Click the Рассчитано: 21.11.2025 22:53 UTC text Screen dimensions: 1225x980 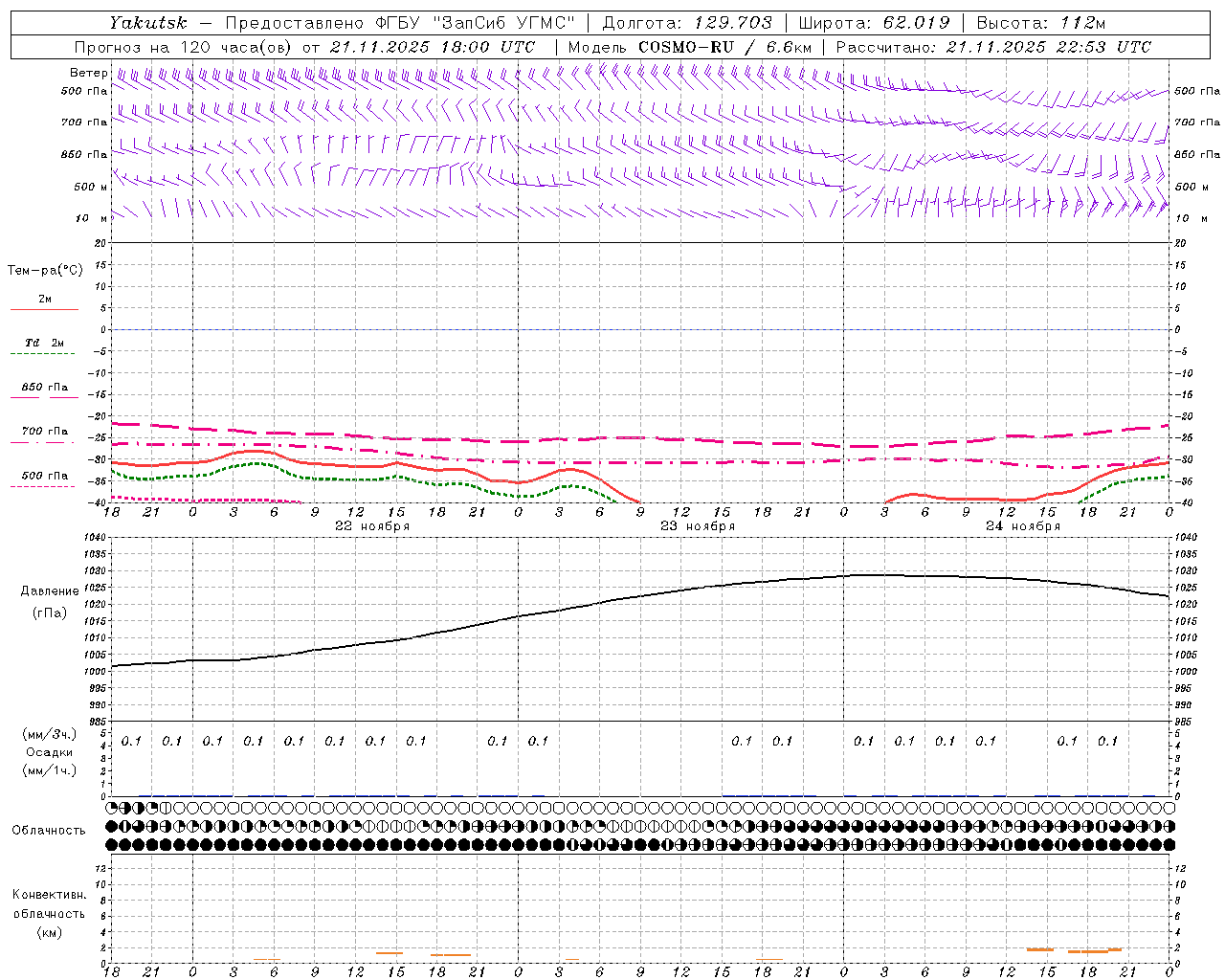pos(993,47)
